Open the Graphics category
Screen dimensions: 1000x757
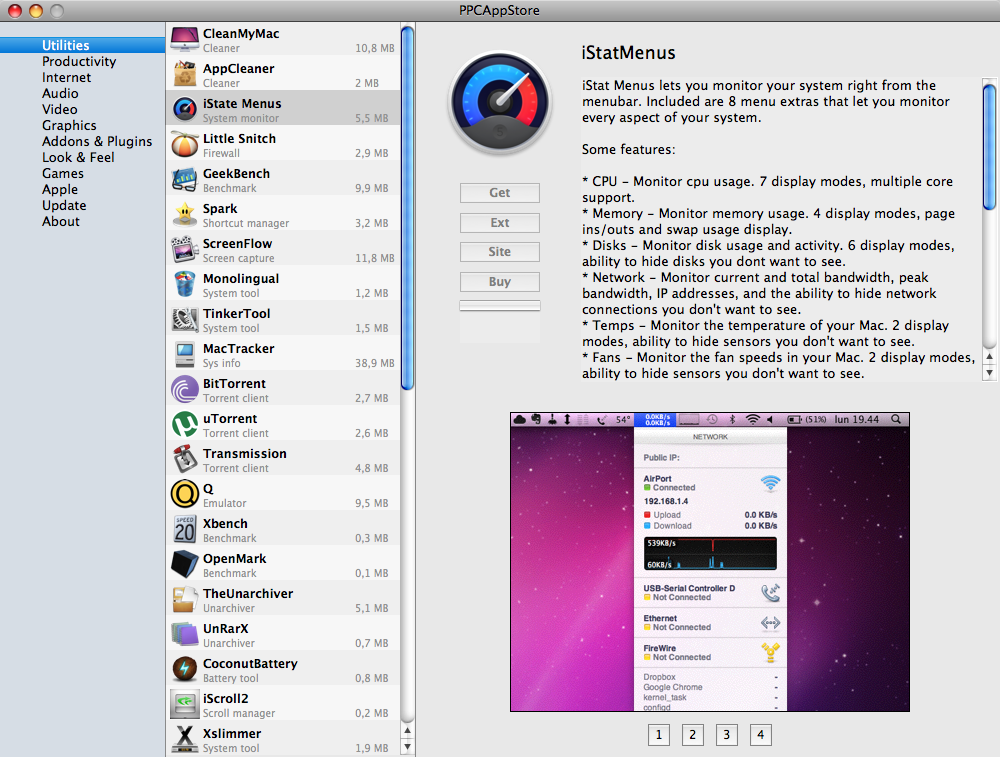pos(69,125)
